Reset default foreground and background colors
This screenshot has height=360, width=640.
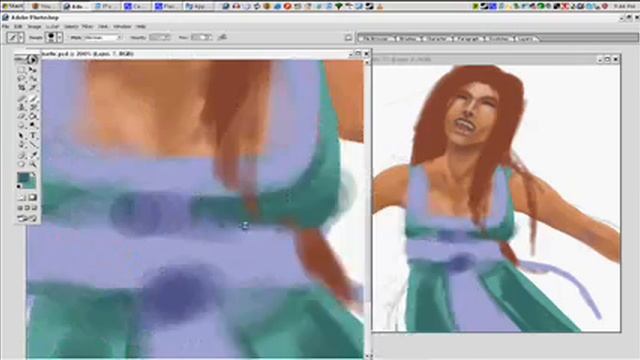coord(19,186)
